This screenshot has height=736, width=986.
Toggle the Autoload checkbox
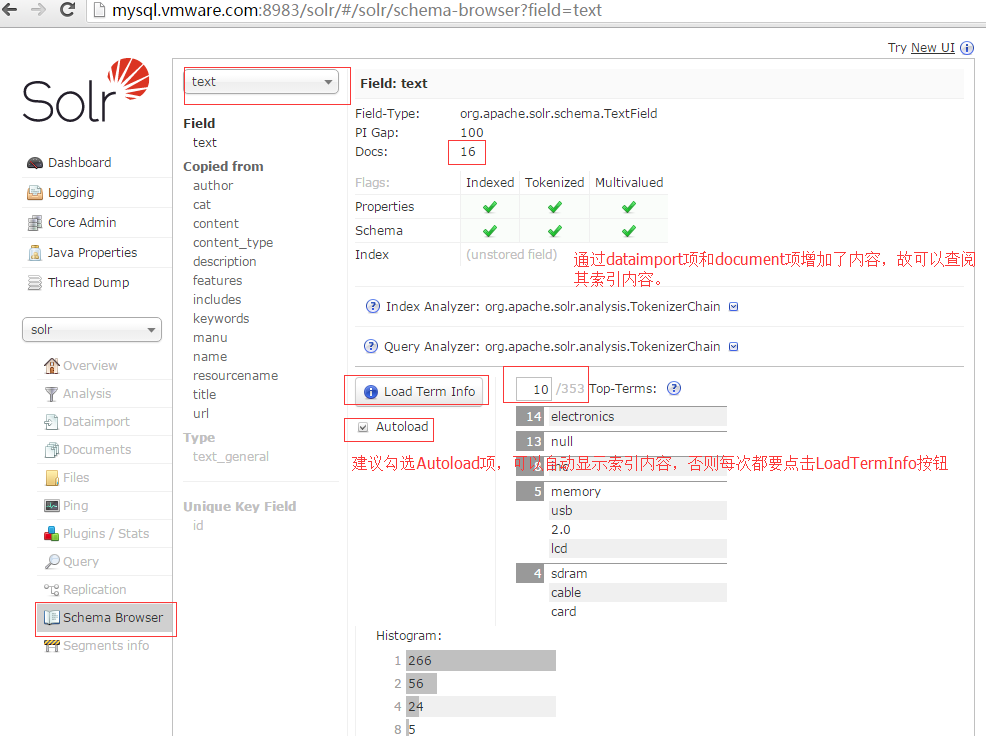363,428
